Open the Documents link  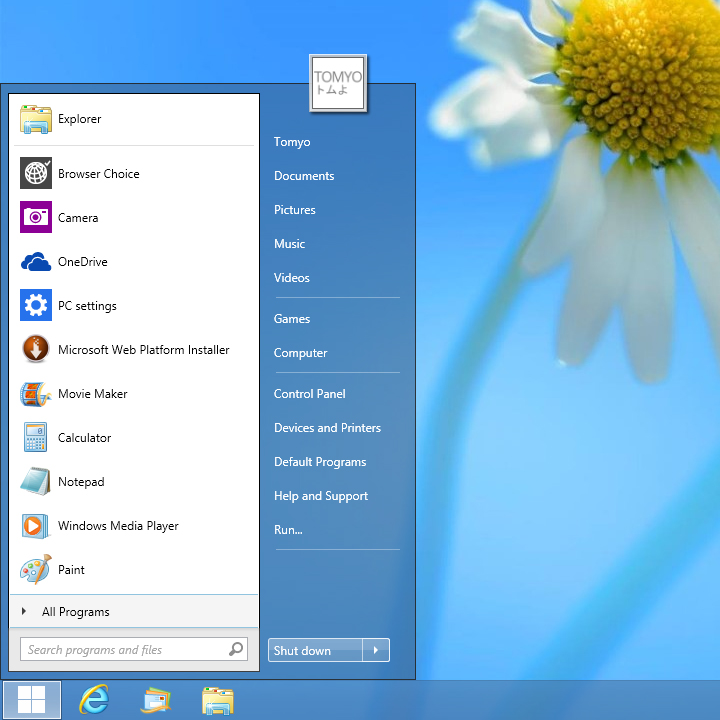(x=304, y=176)
